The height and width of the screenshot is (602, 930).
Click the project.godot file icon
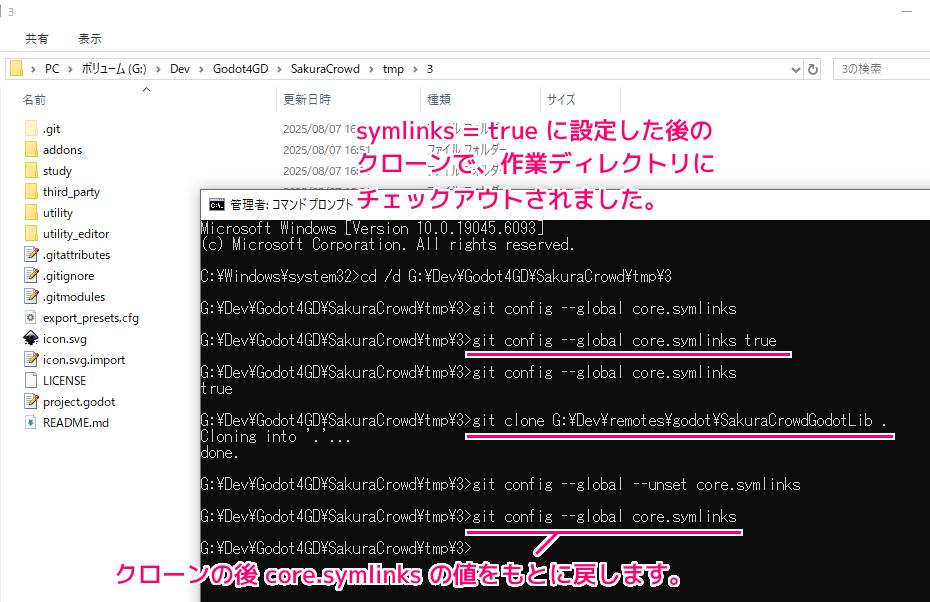coord(30,402)
